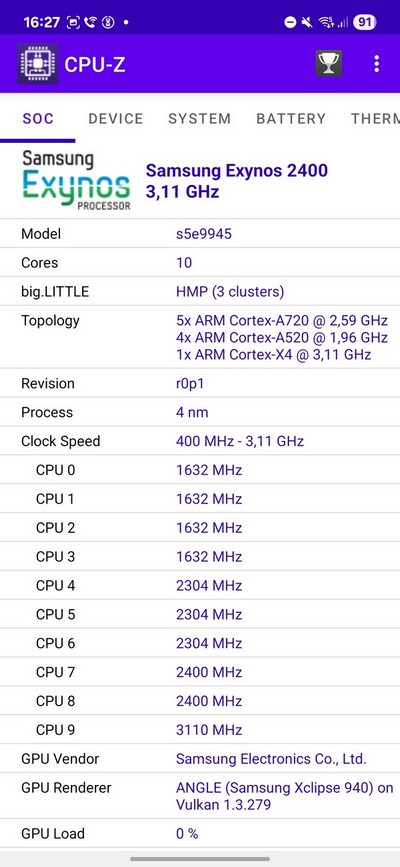Tap the Topology row with Cortex cores

pos(200,337)
